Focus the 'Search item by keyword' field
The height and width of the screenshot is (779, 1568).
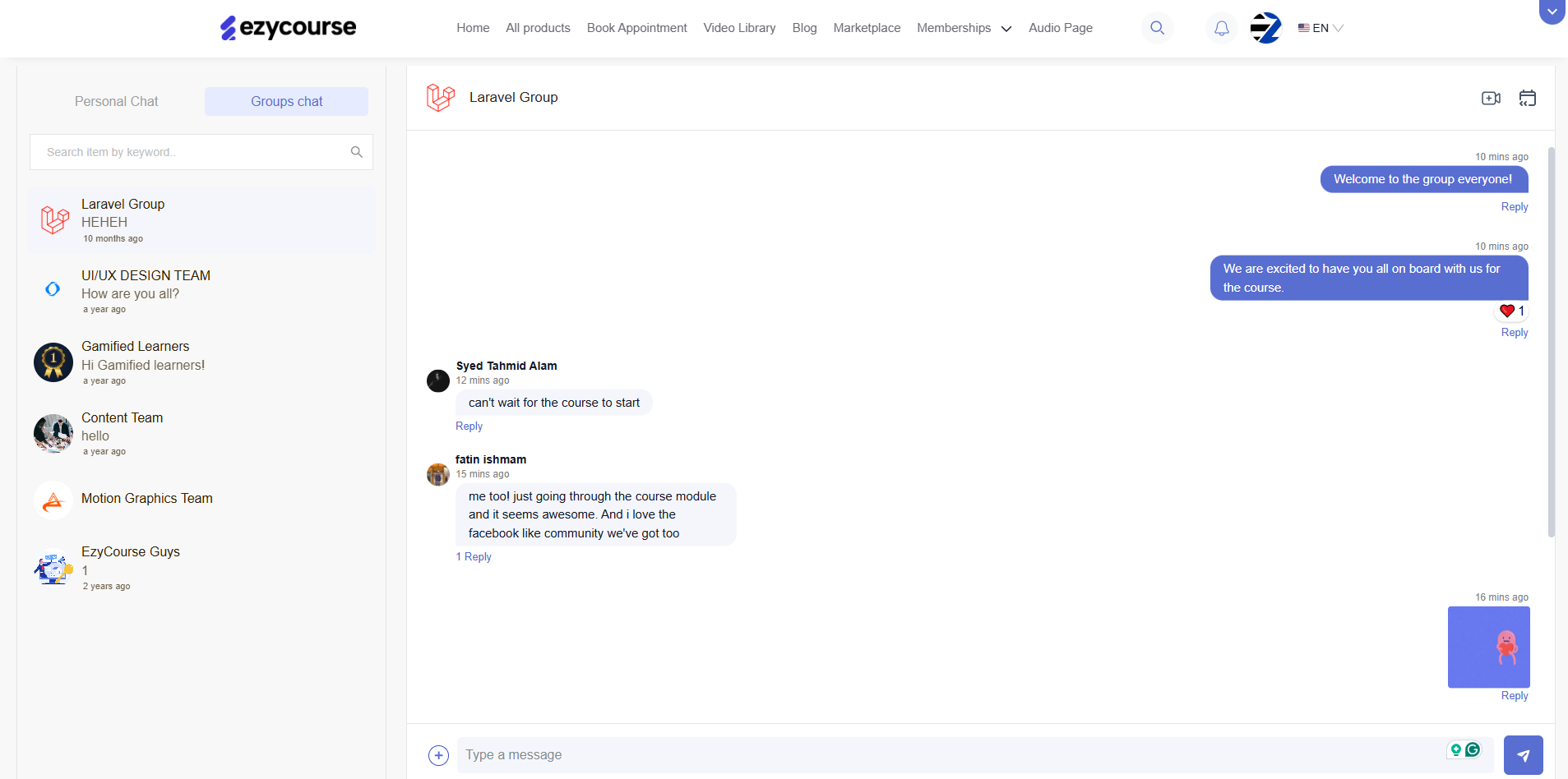click(x=201, y=152)
